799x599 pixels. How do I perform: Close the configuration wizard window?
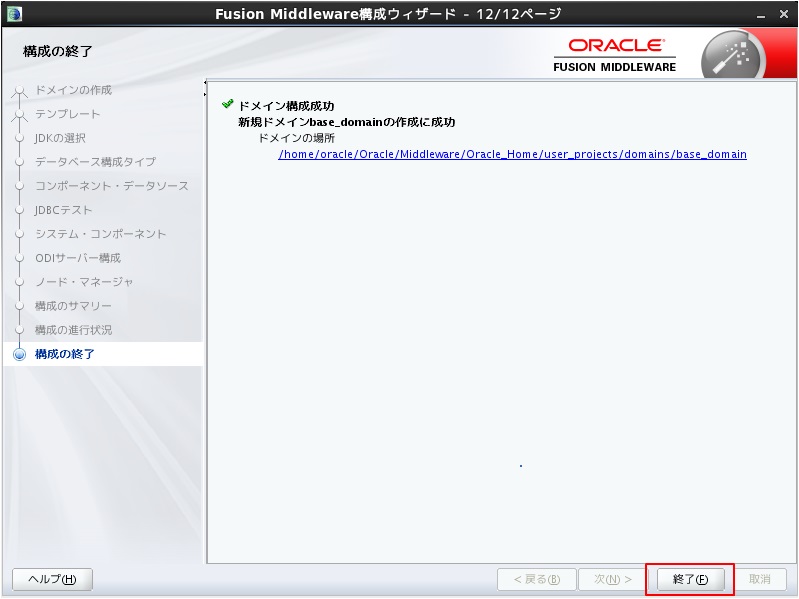click(x=784, y=14)
